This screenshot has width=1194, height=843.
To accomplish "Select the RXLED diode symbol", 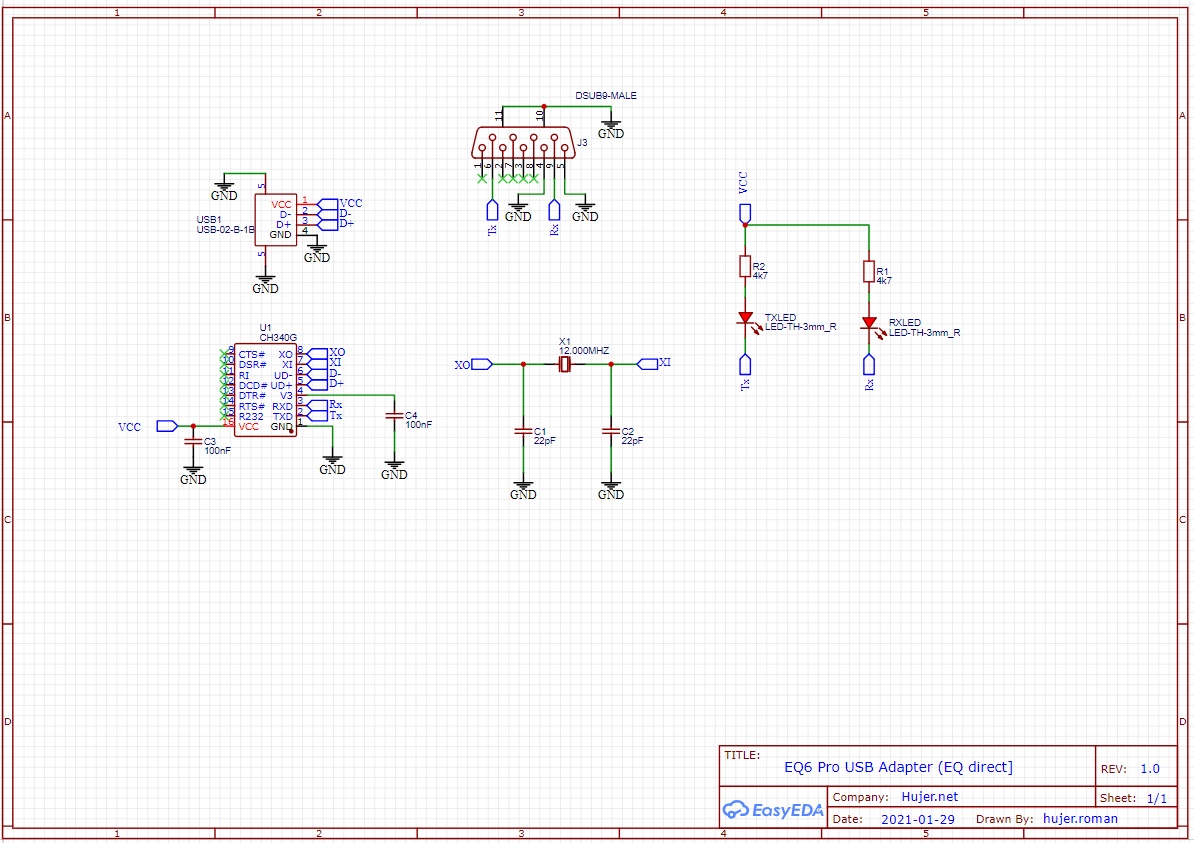I will click(x=870, y=325).
